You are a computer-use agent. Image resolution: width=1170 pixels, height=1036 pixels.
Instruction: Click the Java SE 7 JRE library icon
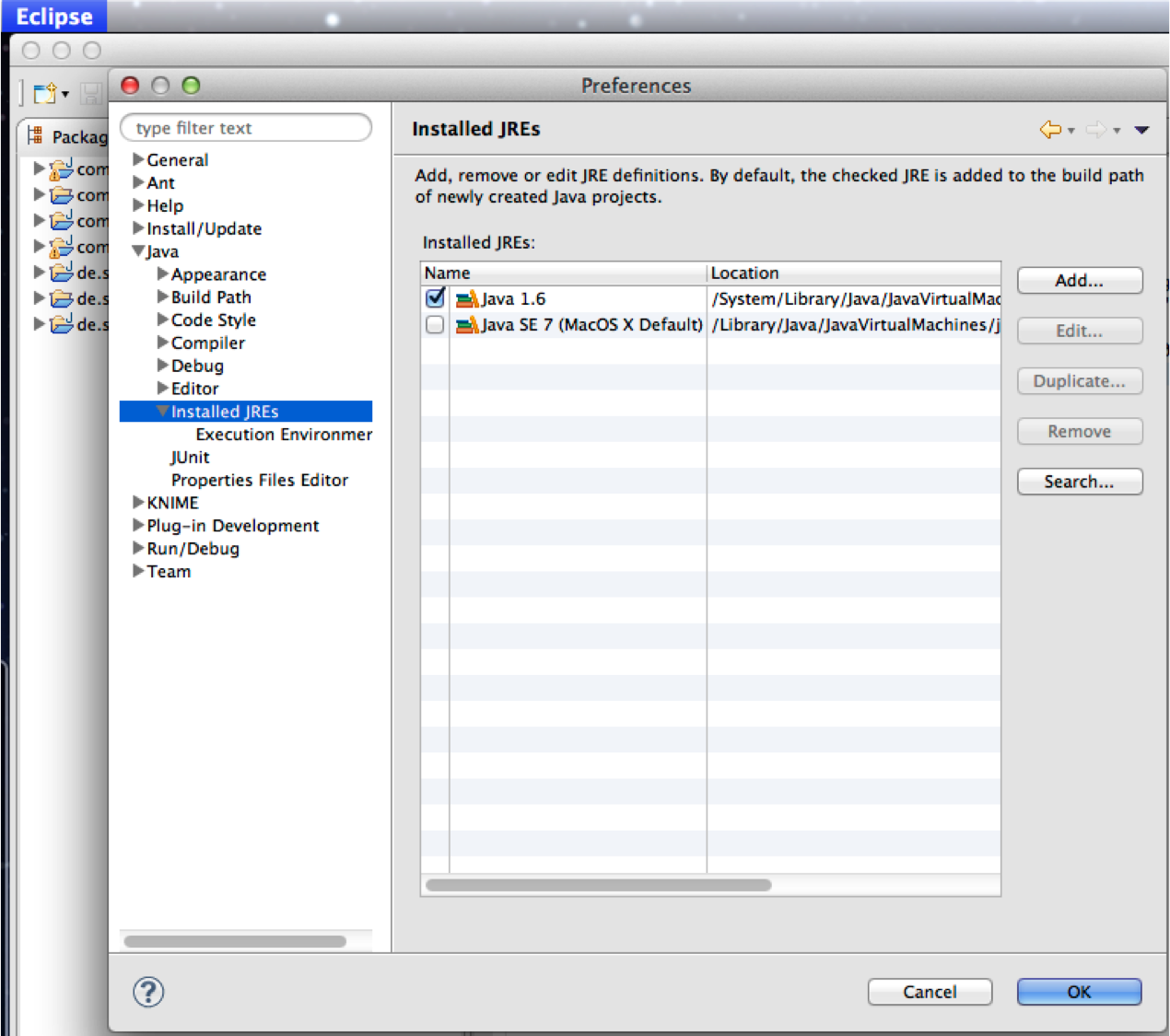pyautogui.click(x=467, y=325)
